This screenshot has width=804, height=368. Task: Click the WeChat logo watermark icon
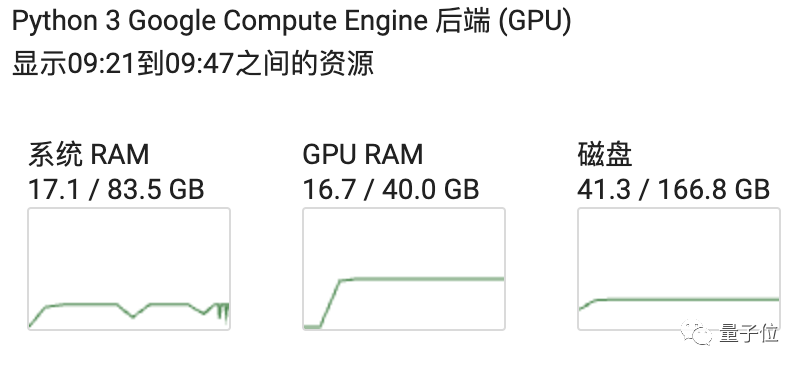click(697, 333)
